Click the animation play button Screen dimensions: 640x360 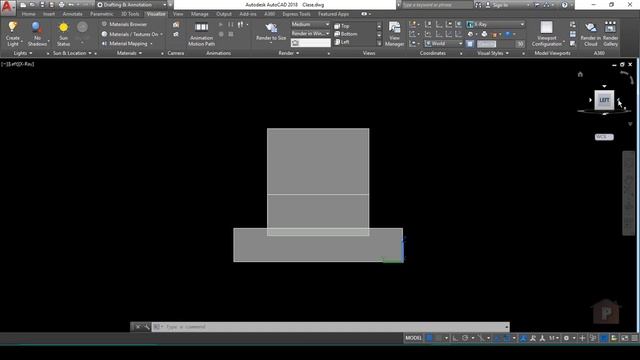tap(221, 25)
